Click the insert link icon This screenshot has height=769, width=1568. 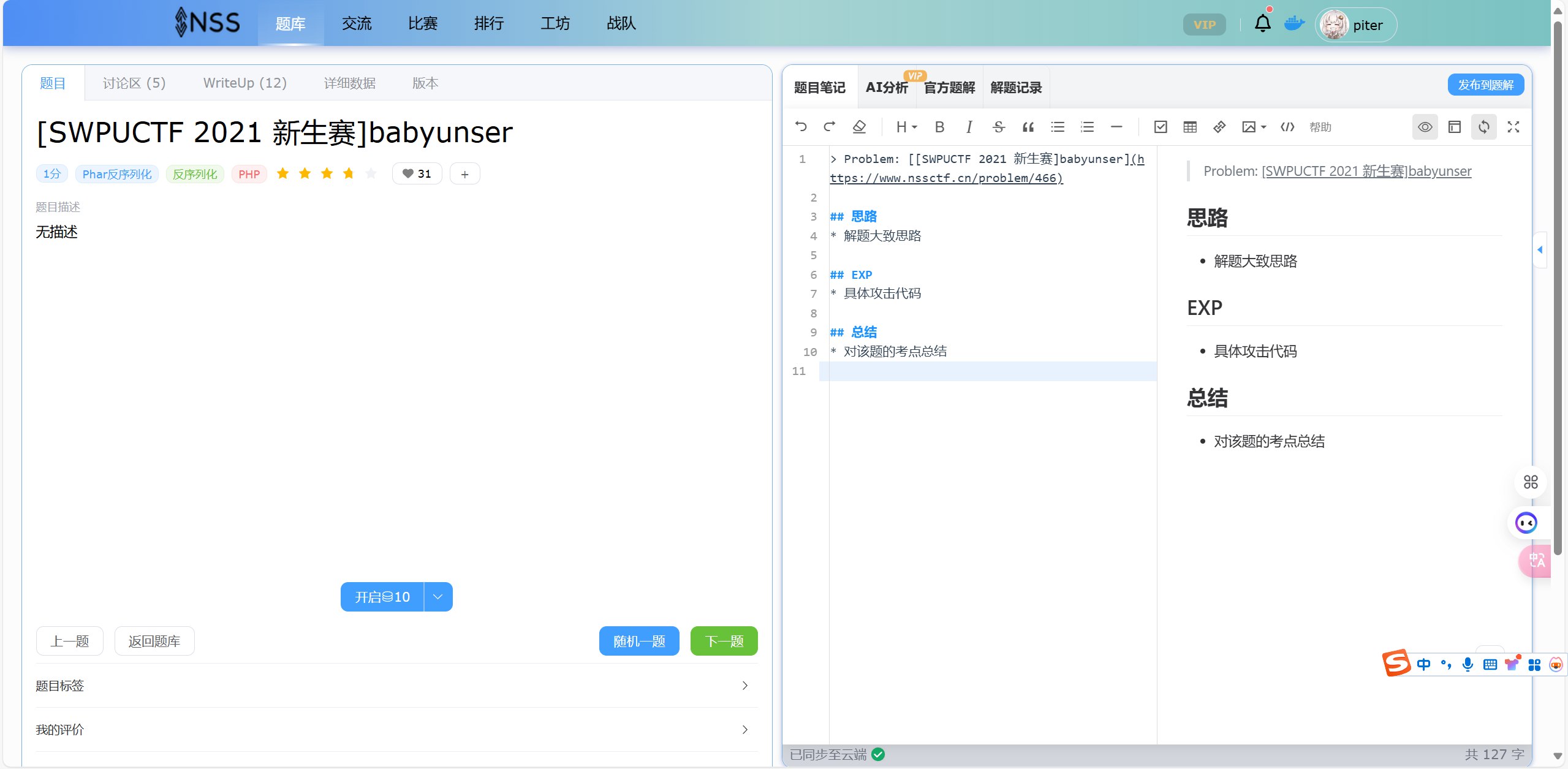1219,127
